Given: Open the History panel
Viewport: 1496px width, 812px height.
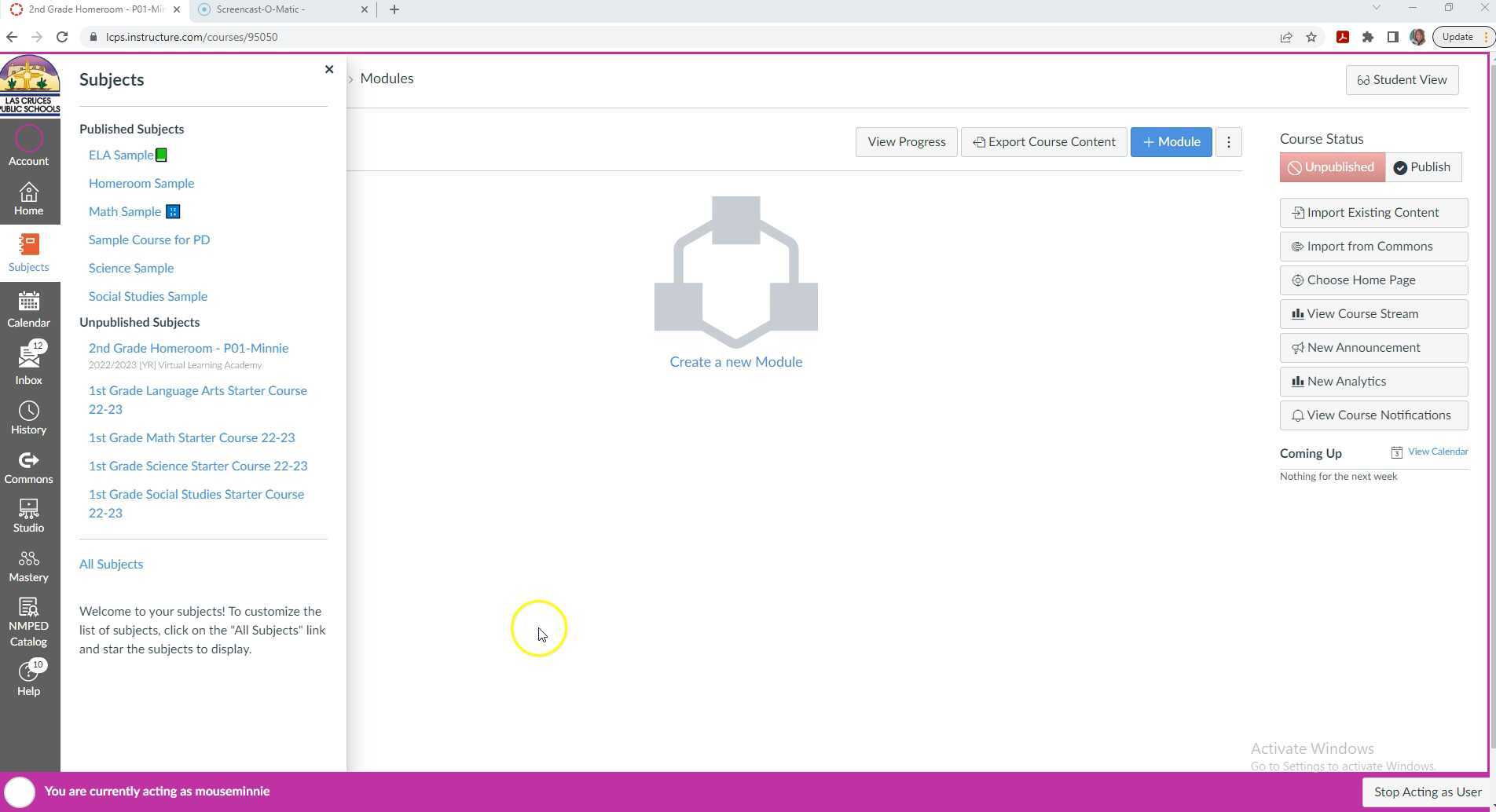Looking at the screenshot, I should point(28,416).
